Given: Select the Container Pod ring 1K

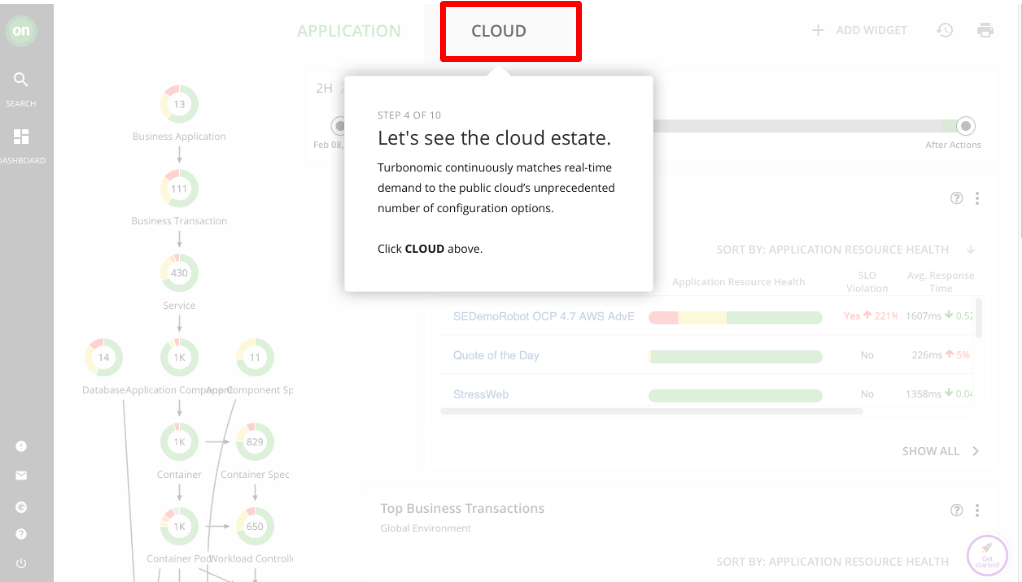Looking at the screenshot, I should tap(179, 526).
